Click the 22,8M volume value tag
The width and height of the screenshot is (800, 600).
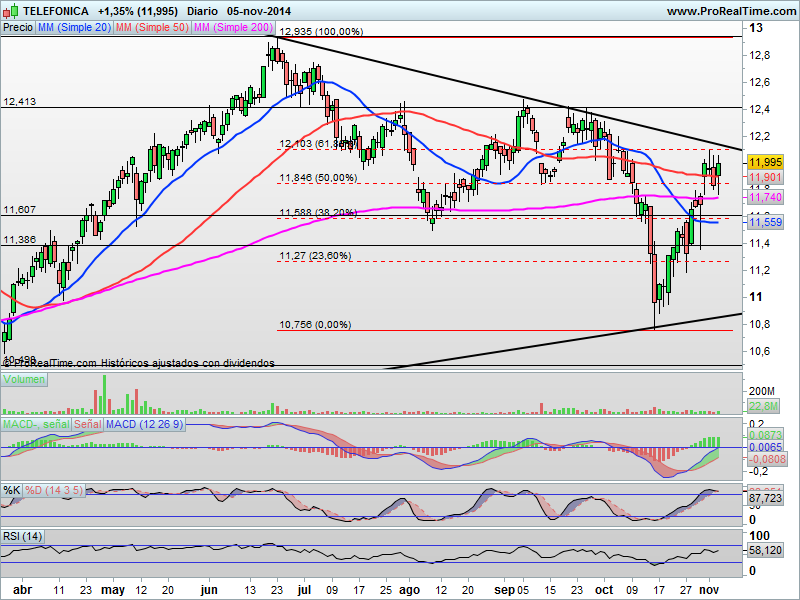[763, 406]
